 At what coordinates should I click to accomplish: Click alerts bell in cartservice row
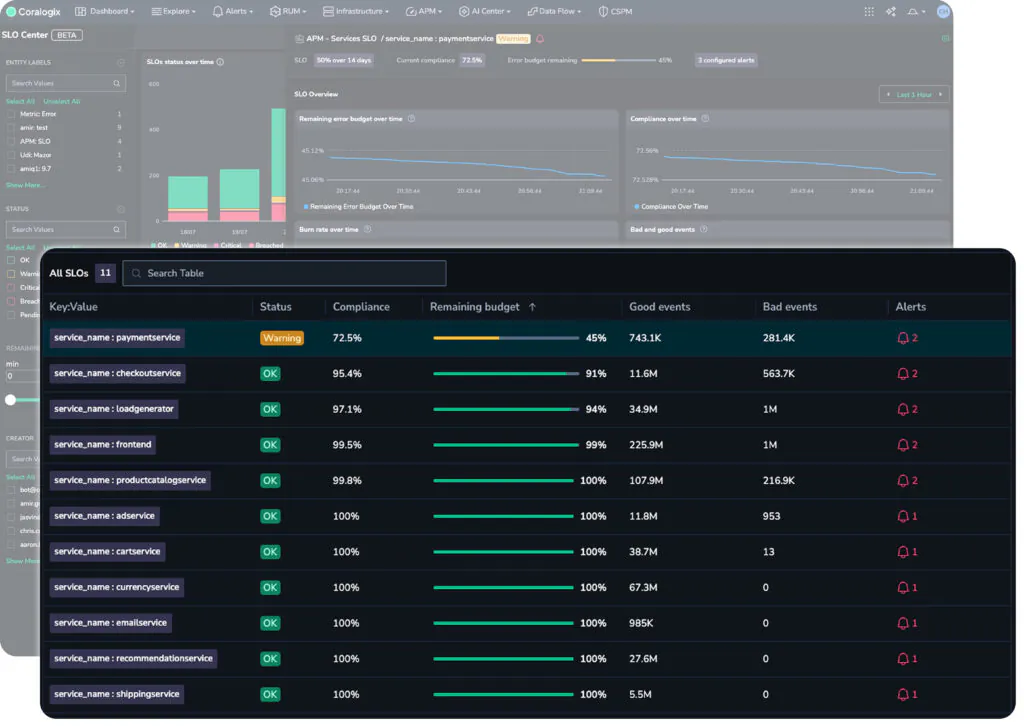(x=903, y=552)
